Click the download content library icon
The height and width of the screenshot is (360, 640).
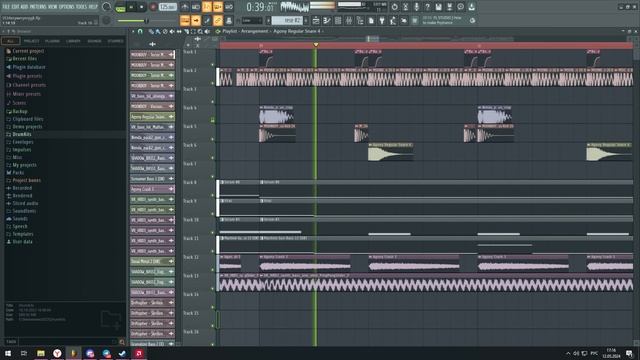pyautogui.click(x=471, y=7)
